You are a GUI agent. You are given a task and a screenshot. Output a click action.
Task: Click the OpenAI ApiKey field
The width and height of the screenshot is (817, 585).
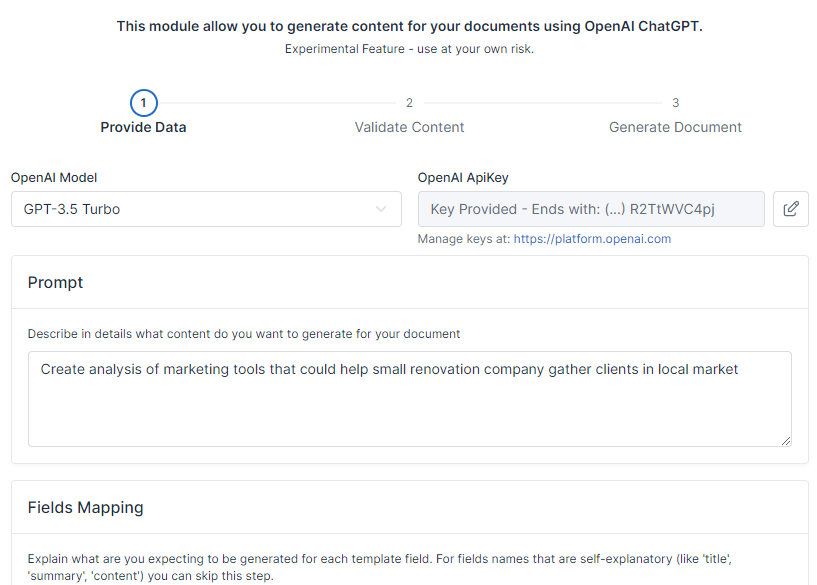coord(590,209)
